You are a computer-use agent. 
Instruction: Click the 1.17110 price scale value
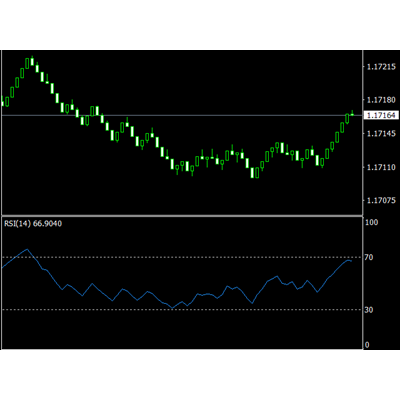tap(381, 167)
